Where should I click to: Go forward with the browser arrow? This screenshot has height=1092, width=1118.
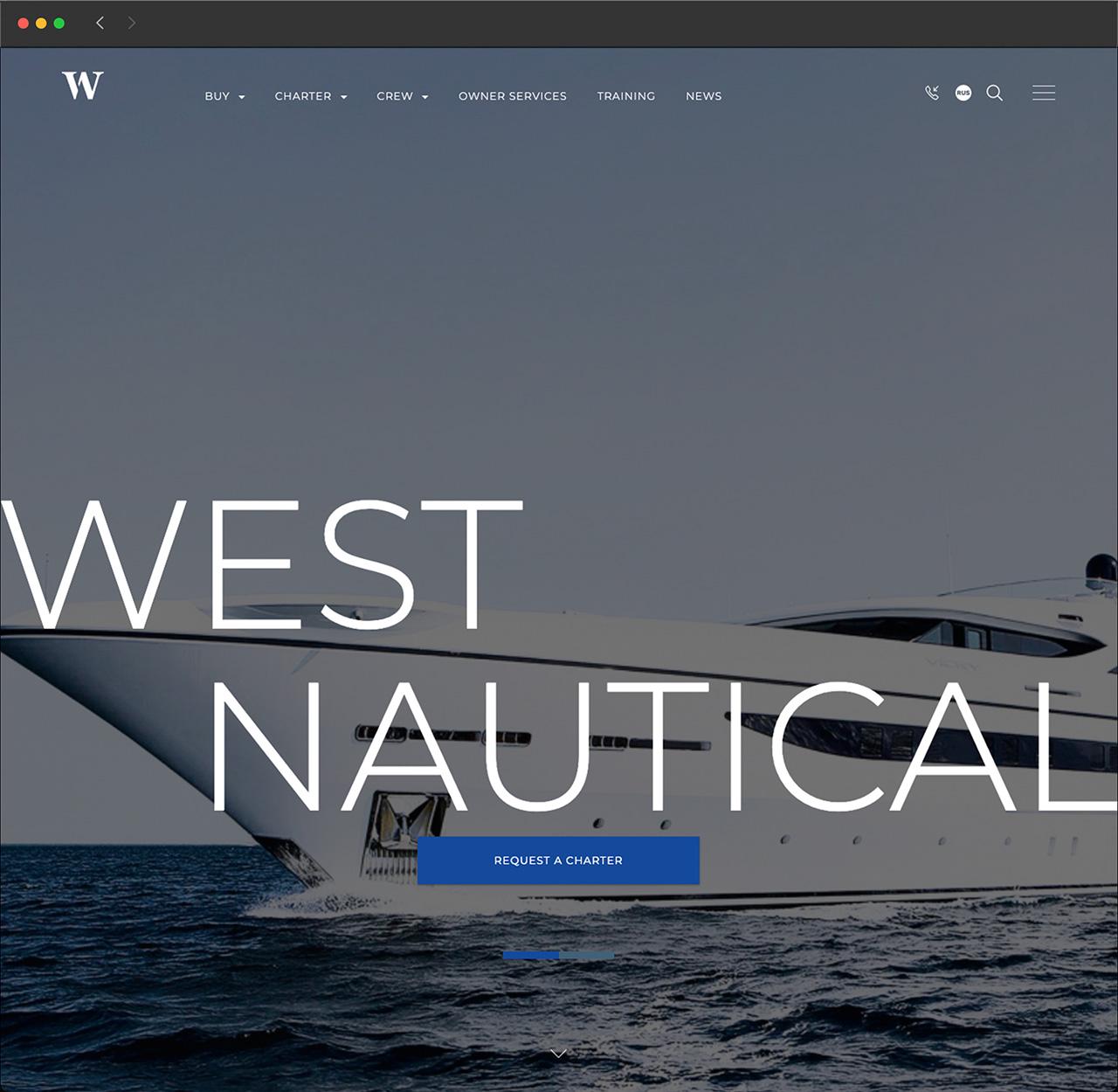[132, 23]
